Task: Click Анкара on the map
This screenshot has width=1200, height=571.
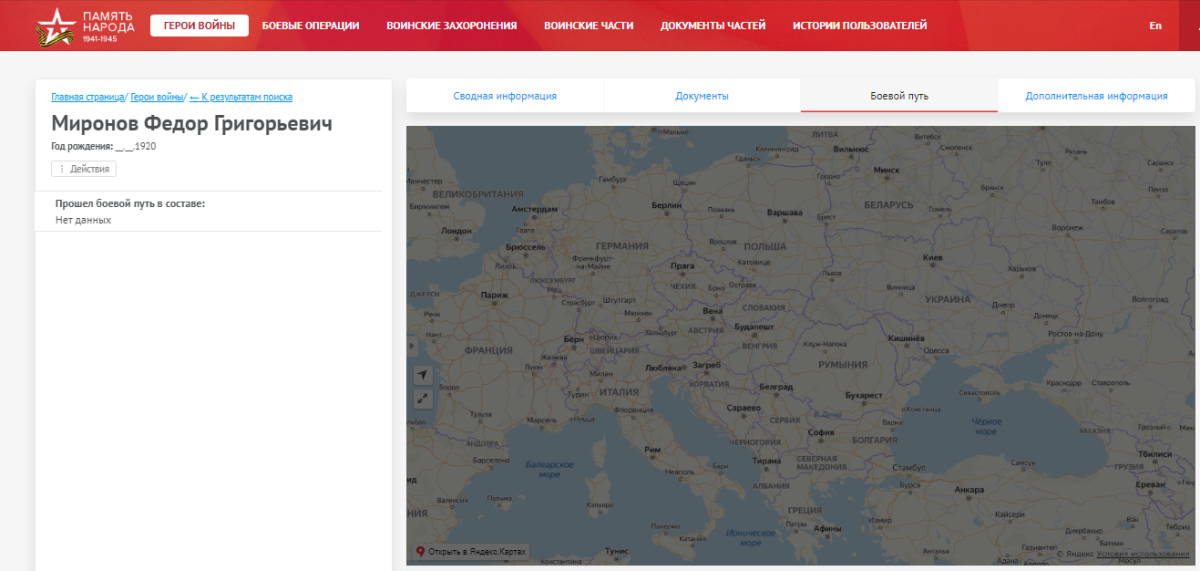Action: coord(969,491)
